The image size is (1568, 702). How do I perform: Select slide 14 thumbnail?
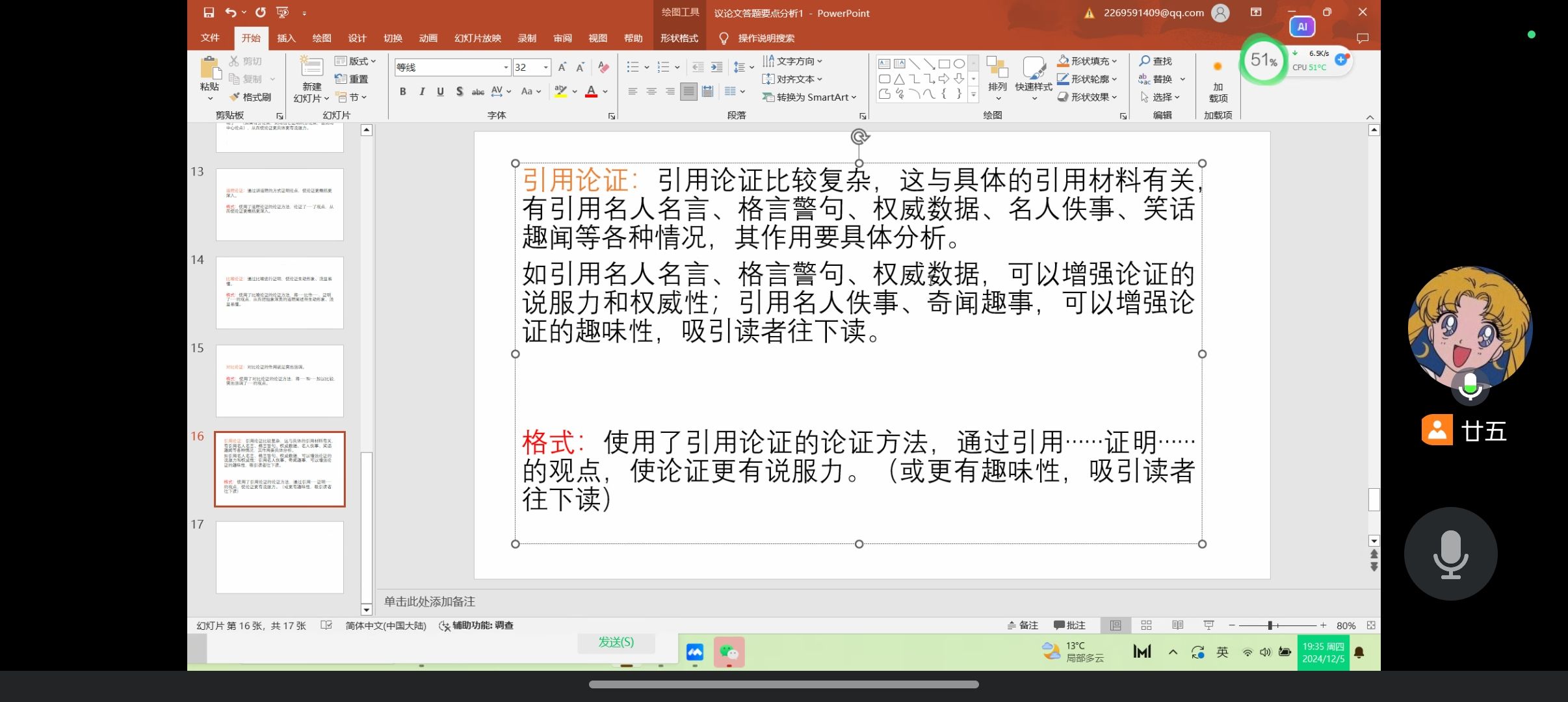280,292
